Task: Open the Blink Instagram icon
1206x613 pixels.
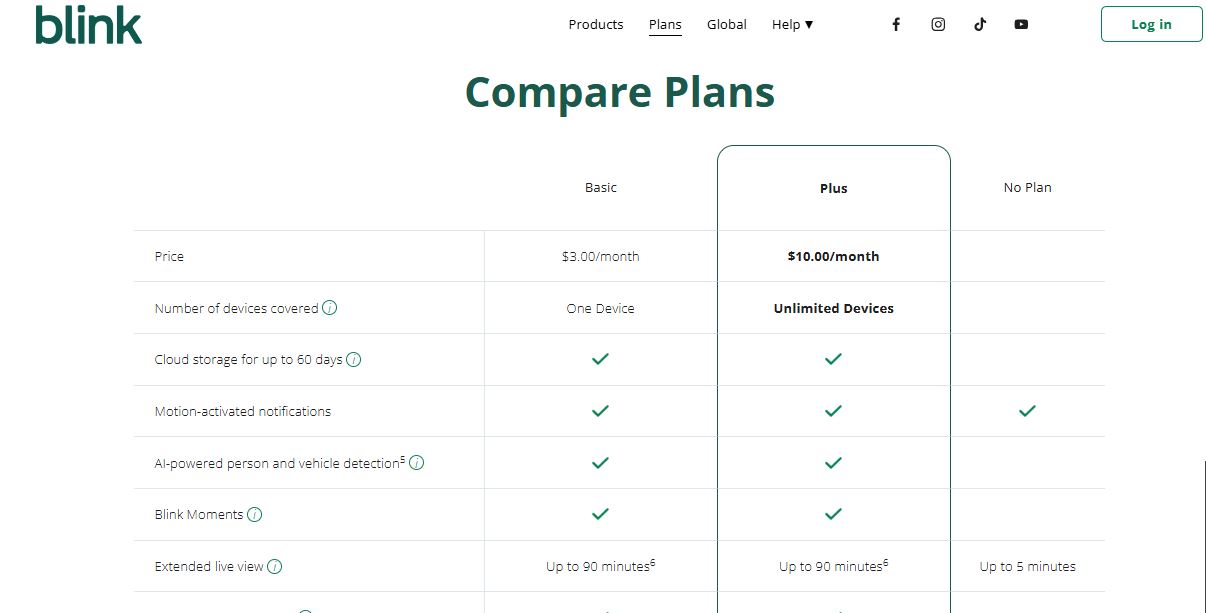Action: pyautogui.click(x=938, y=25)
